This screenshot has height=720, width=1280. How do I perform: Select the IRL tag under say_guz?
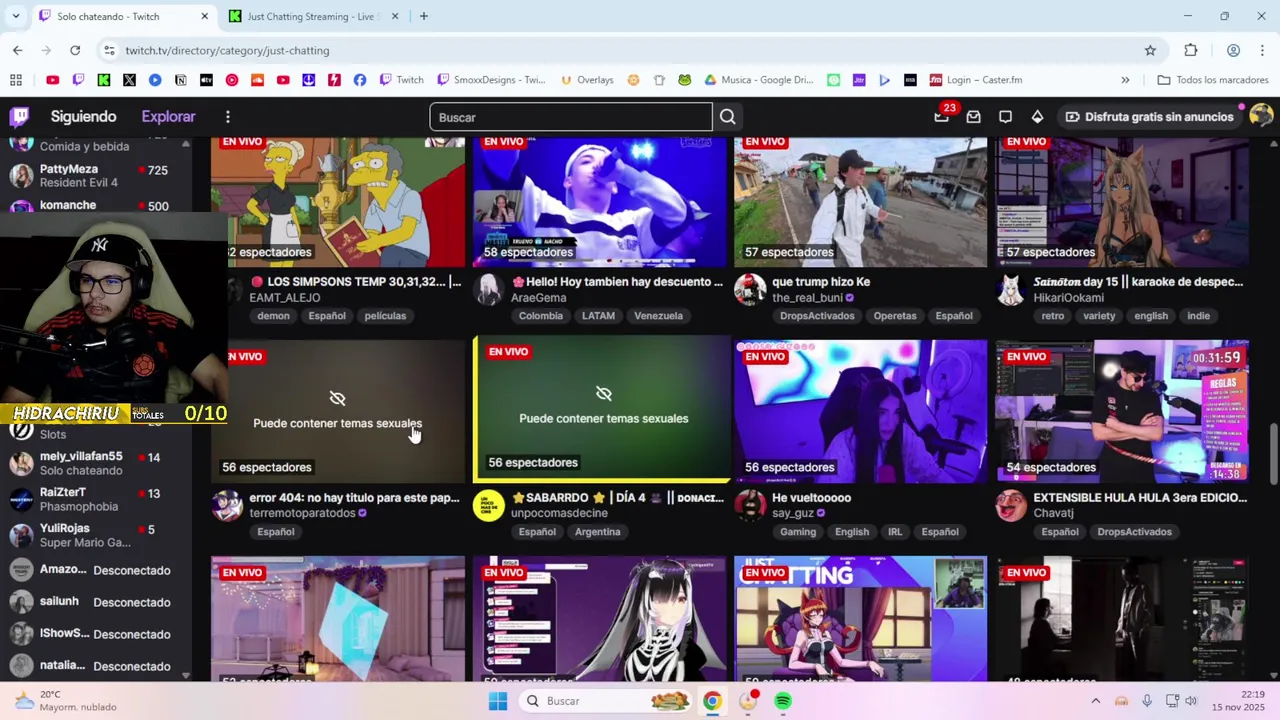(895, 532)
